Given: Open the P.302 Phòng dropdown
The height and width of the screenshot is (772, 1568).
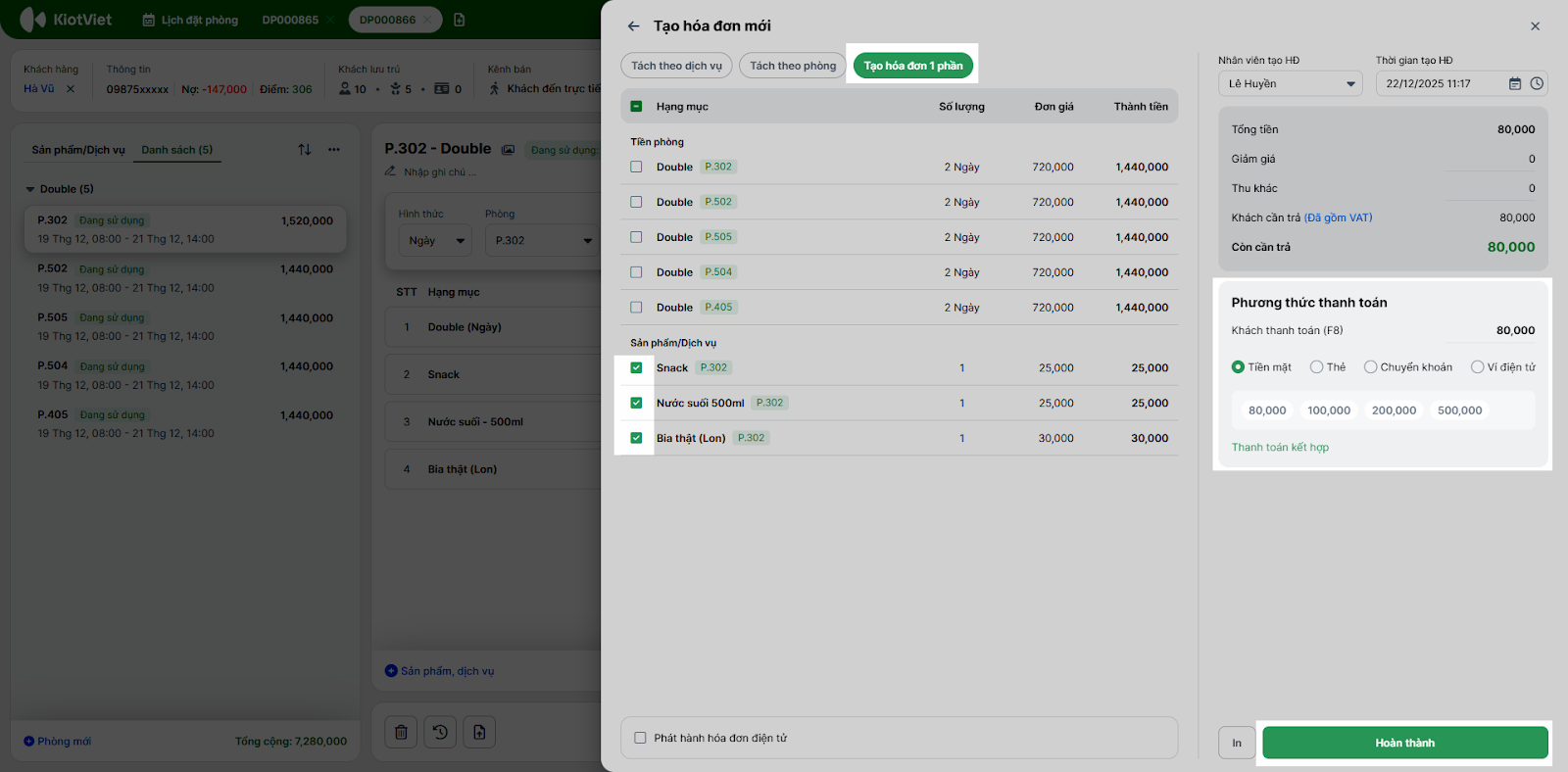Looking at the screenshot, I should 543,241.
